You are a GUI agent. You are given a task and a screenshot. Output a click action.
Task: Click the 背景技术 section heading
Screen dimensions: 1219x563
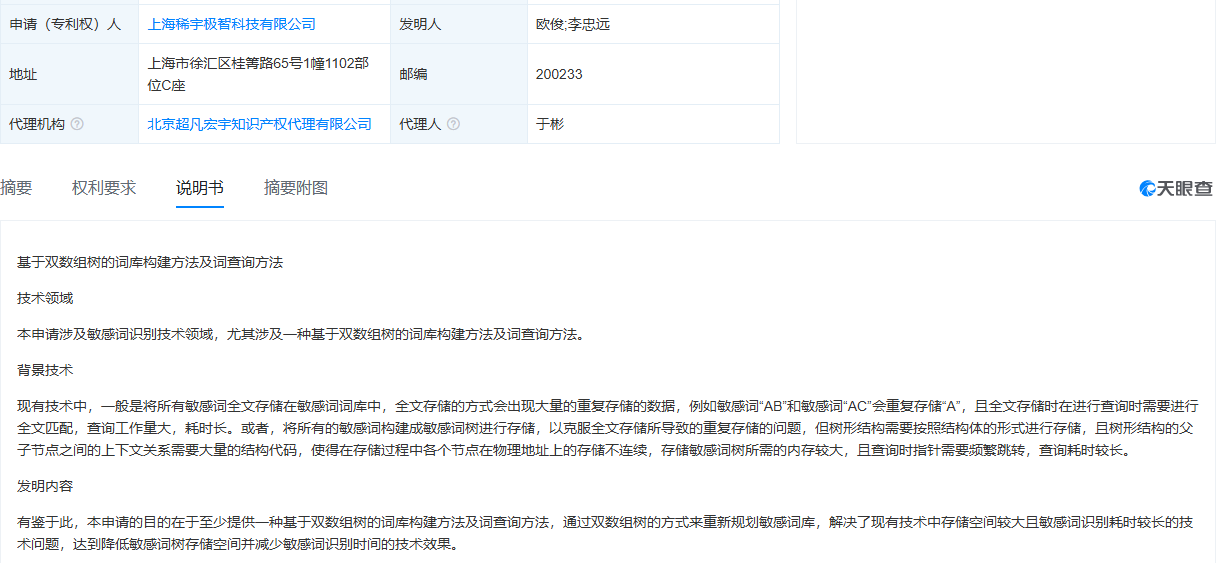click(45, 370)
